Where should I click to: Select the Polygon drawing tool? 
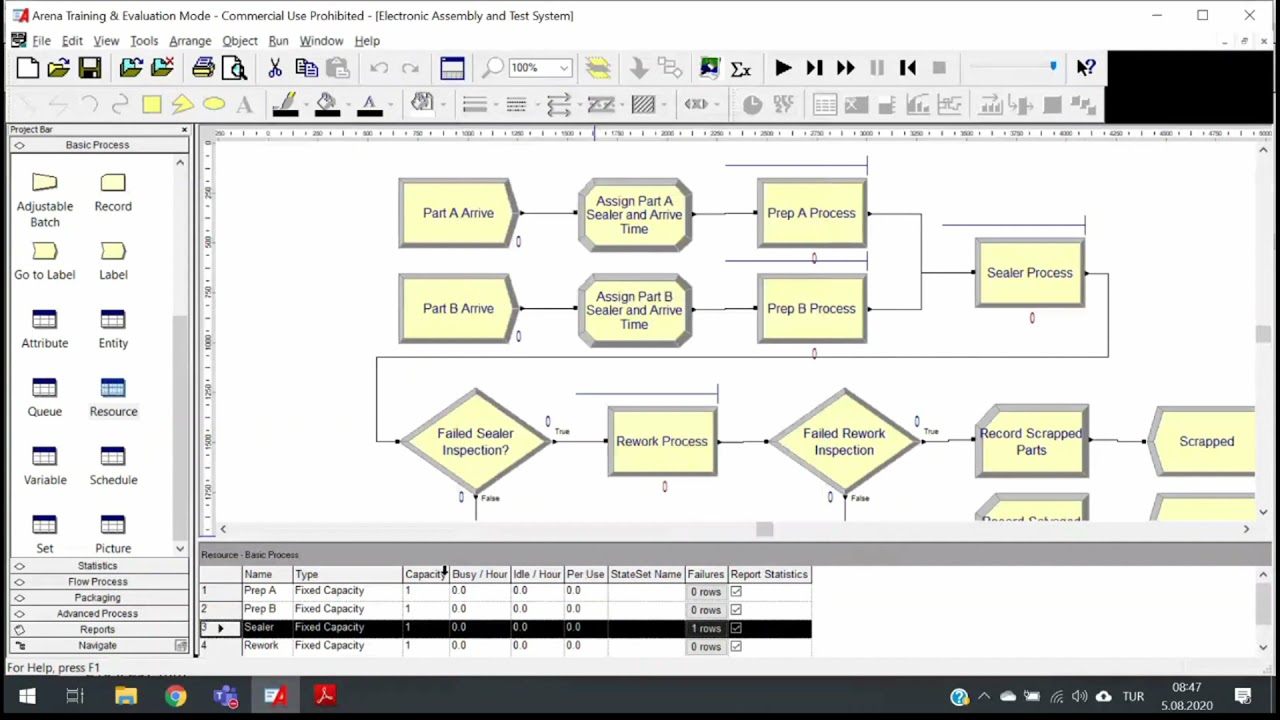(x=182, y=104)
